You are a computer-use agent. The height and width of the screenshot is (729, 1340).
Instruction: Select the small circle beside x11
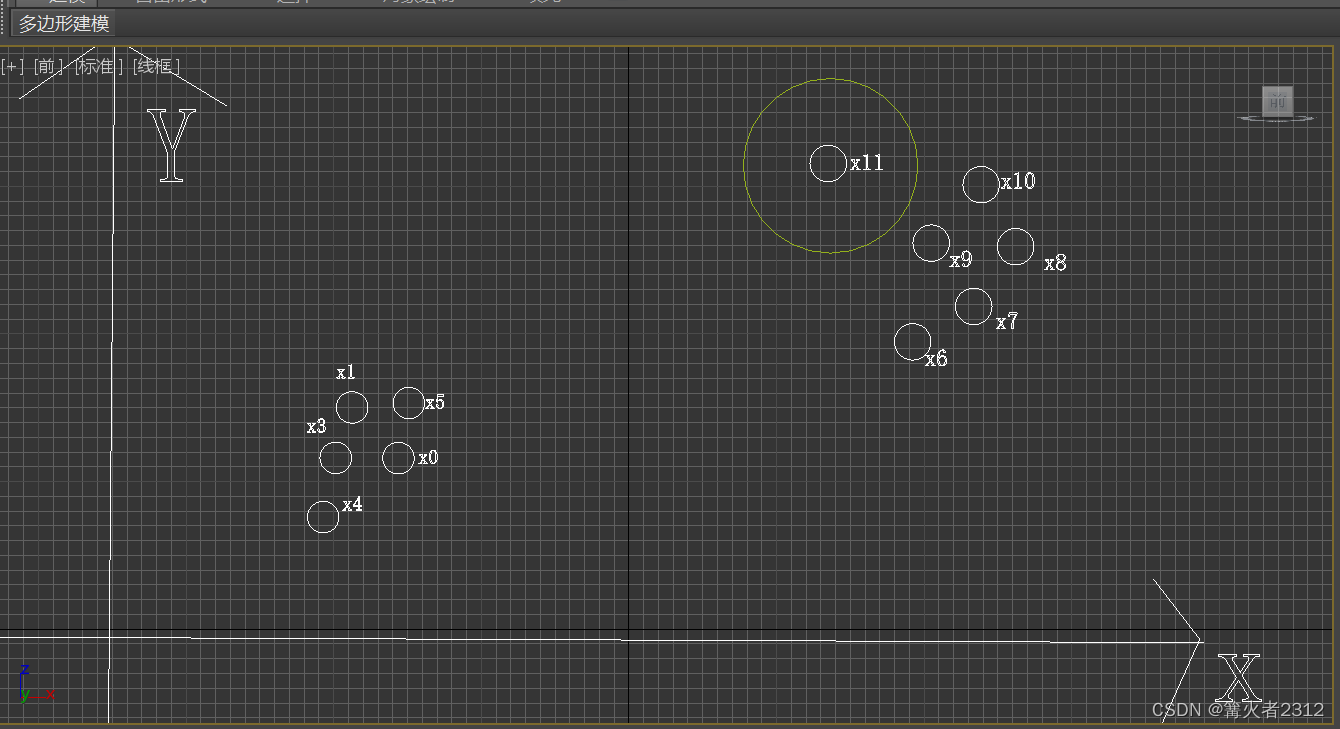[x=828, y=163]
